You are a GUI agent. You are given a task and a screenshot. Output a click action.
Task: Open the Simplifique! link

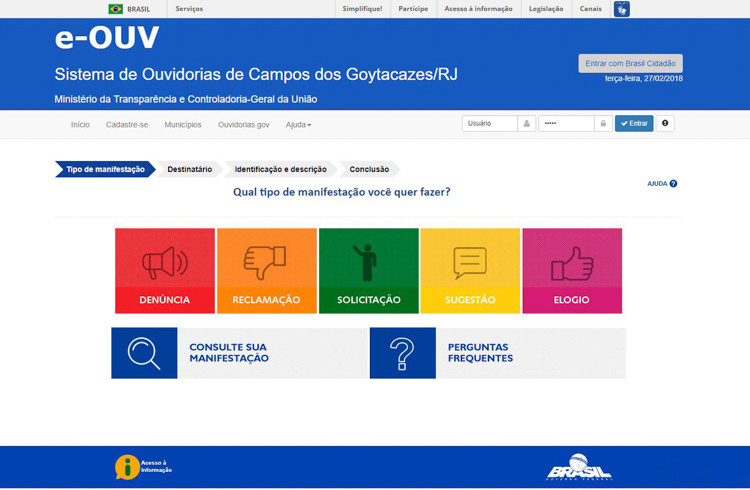pos(362,9)
